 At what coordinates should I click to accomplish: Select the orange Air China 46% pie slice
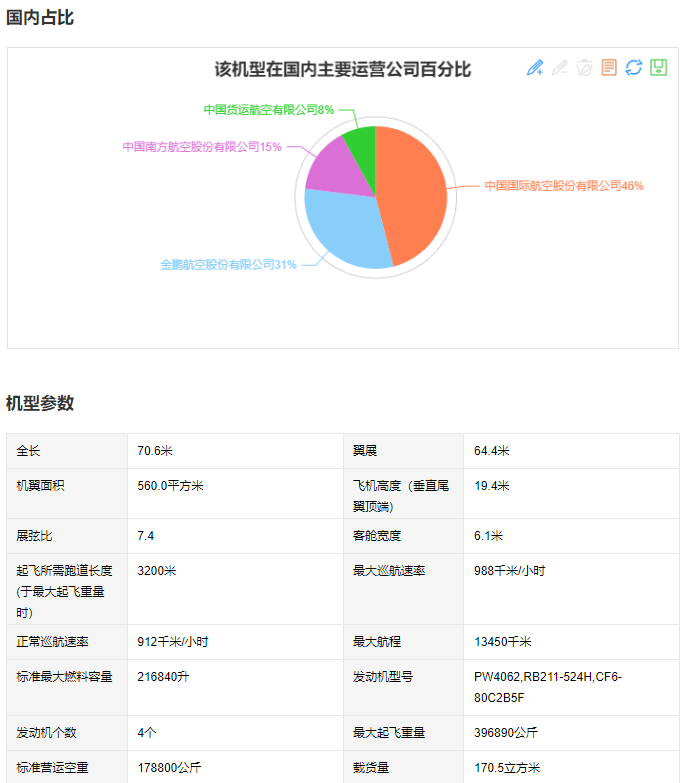(414, 195)
